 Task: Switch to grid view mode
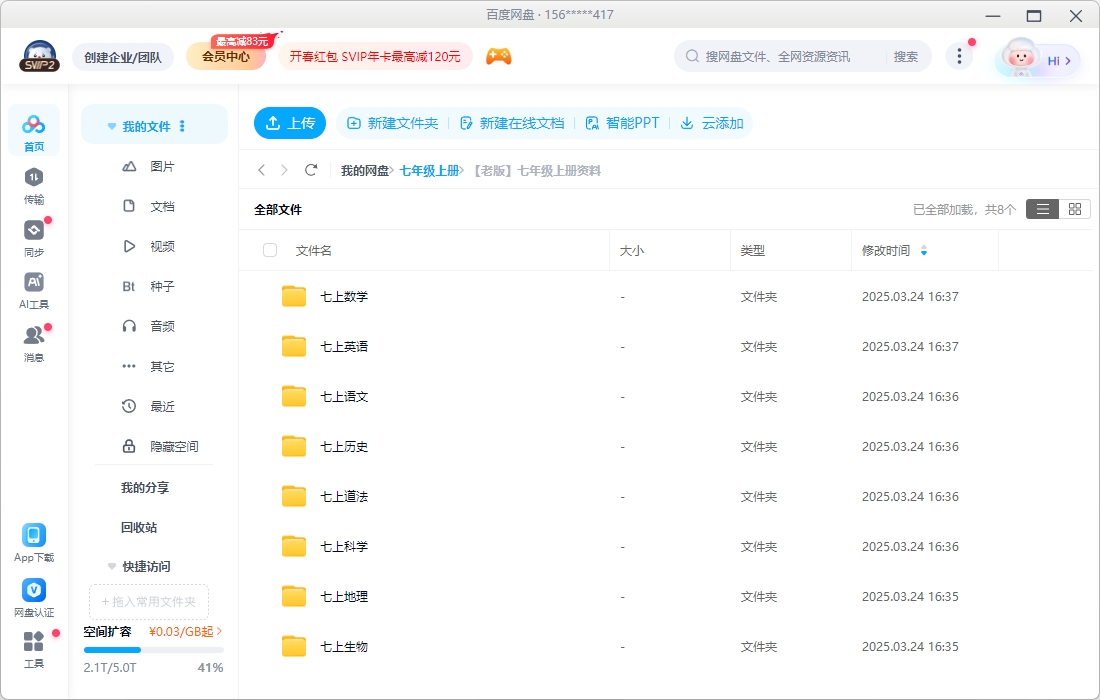click(x=1075, y=209)
